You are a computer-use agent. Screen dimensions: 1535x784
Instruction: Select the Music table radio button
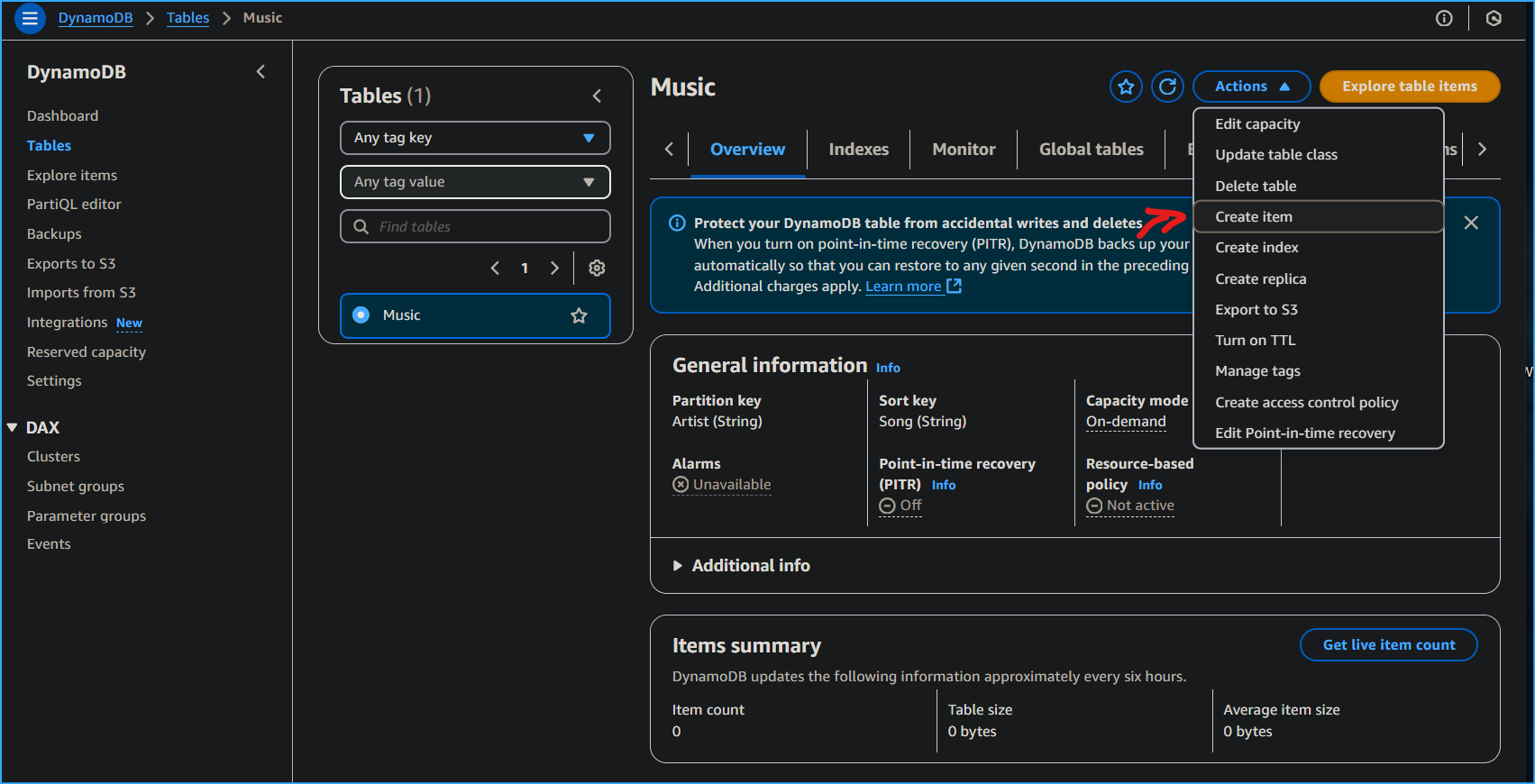pyautogui.click(x=361, y=315)
